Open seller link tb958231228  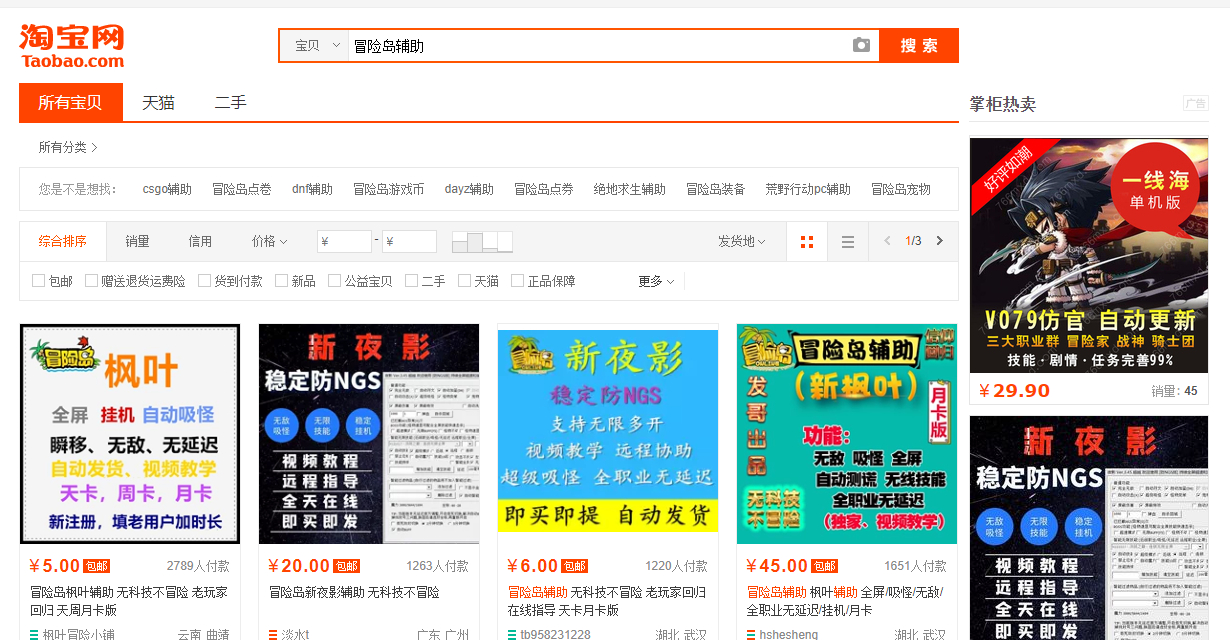click(556, 635)
